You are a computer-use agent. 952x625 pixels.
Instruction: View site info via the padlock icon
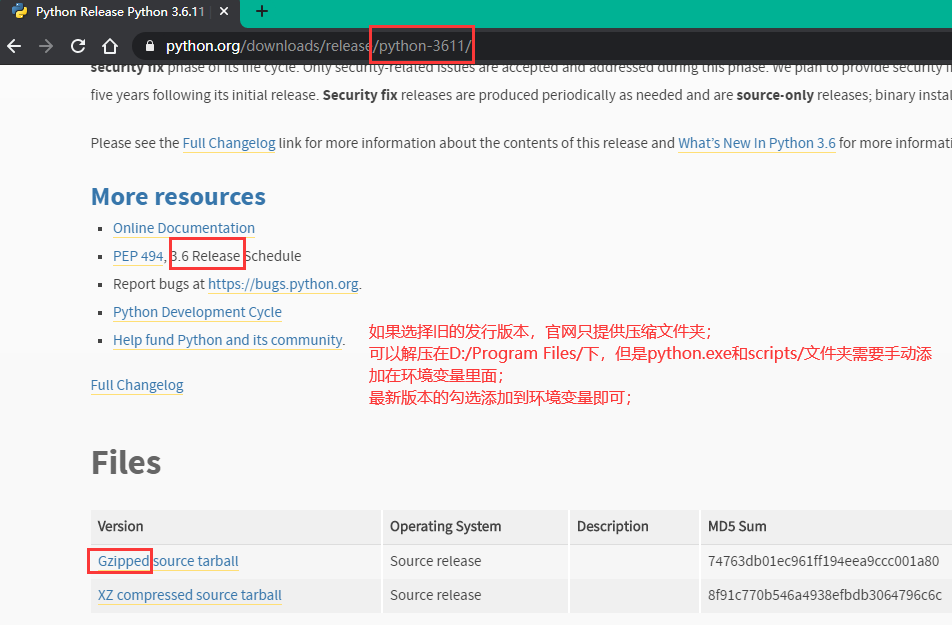pos(150,46)
